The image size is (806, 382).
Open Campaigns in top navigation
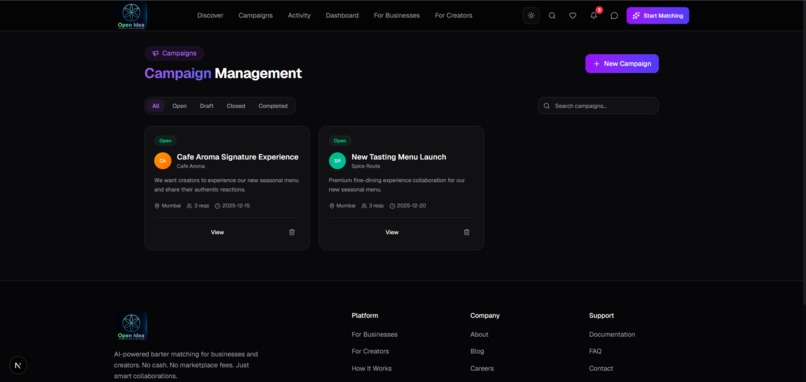click(255, 15)
